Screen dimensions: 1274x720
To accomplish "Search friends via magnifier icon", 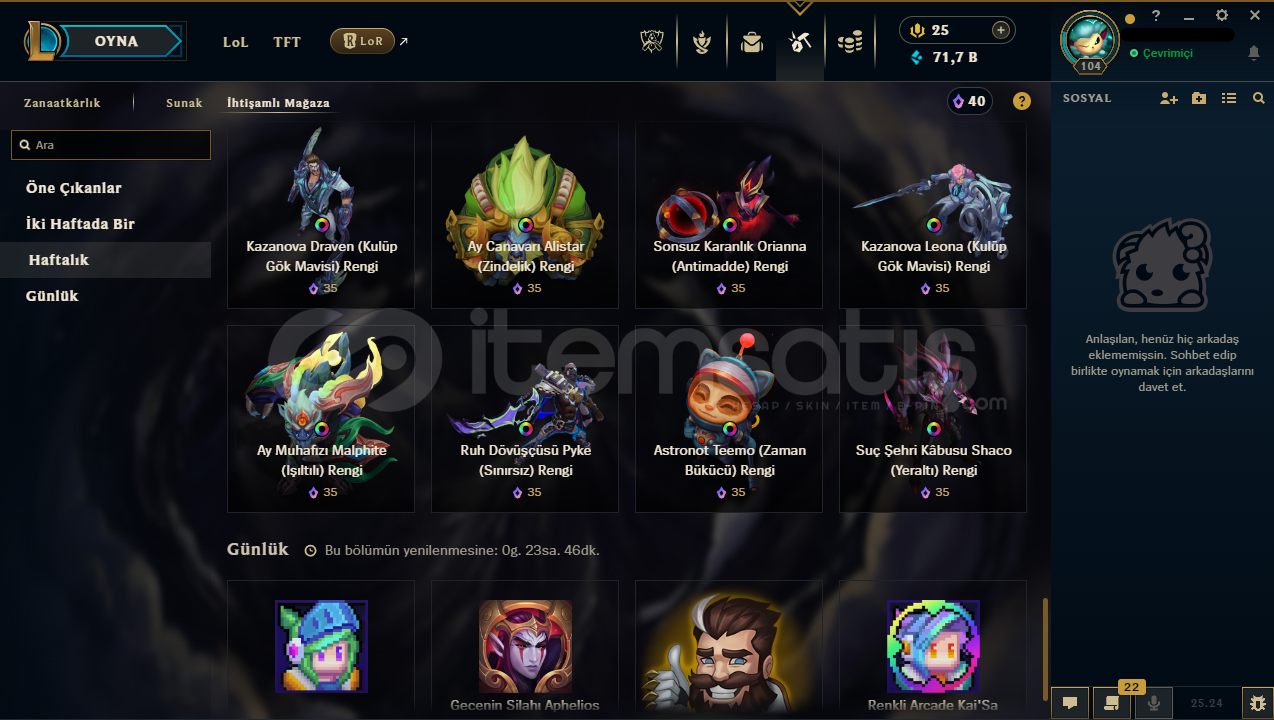I will click(1259, 98).
